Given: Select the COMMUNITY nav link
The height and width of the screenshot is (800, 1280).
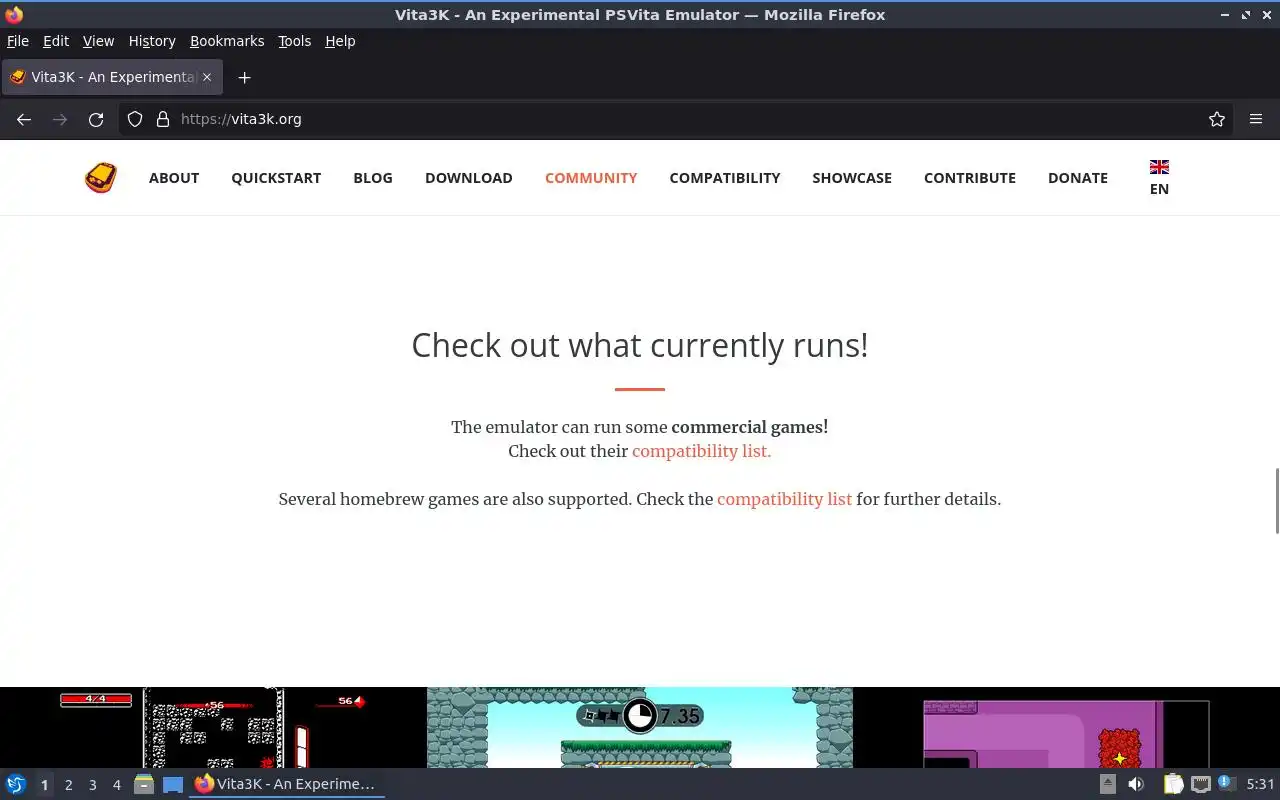Looking at the screenshot, I should [591, 178].
